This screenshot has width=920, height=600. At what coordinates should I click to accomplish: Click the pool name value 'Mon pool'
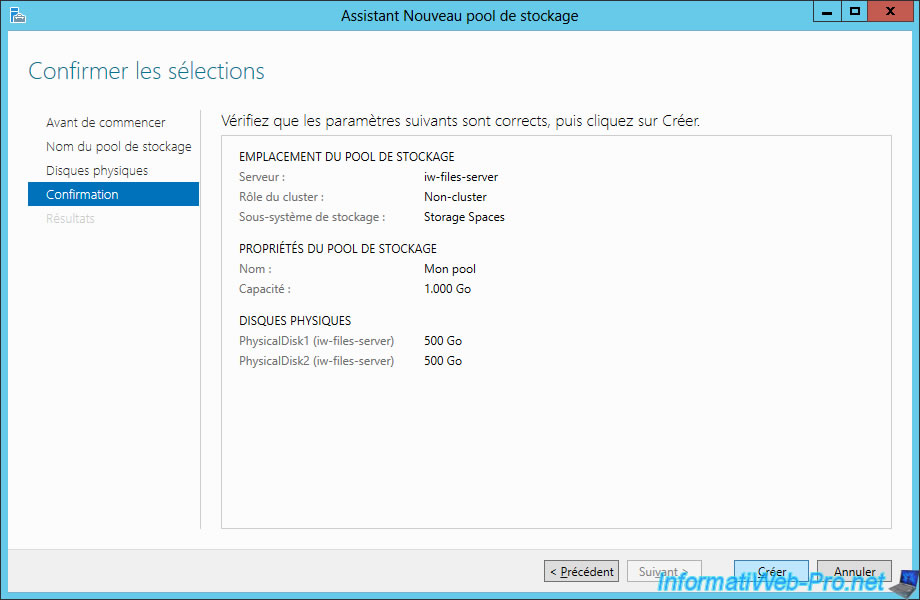pyautogui.click(x=450, y=269)
